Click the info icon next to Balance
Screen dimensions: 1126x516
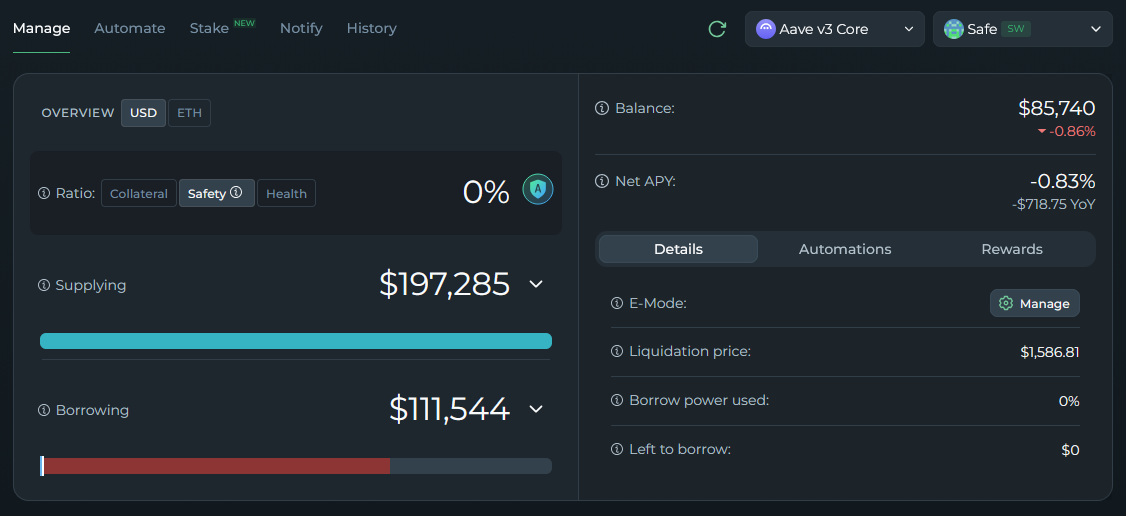point(602,108)
